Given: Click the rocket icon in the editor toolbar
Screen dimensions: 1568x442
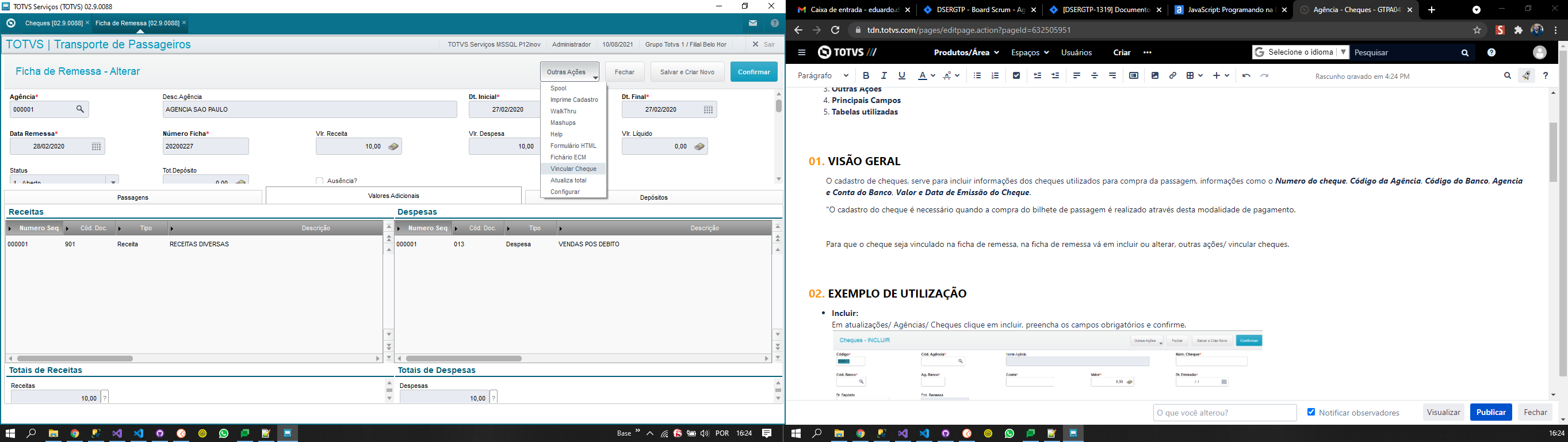Looking at the screenshot, I should [x=1526, y=75].
